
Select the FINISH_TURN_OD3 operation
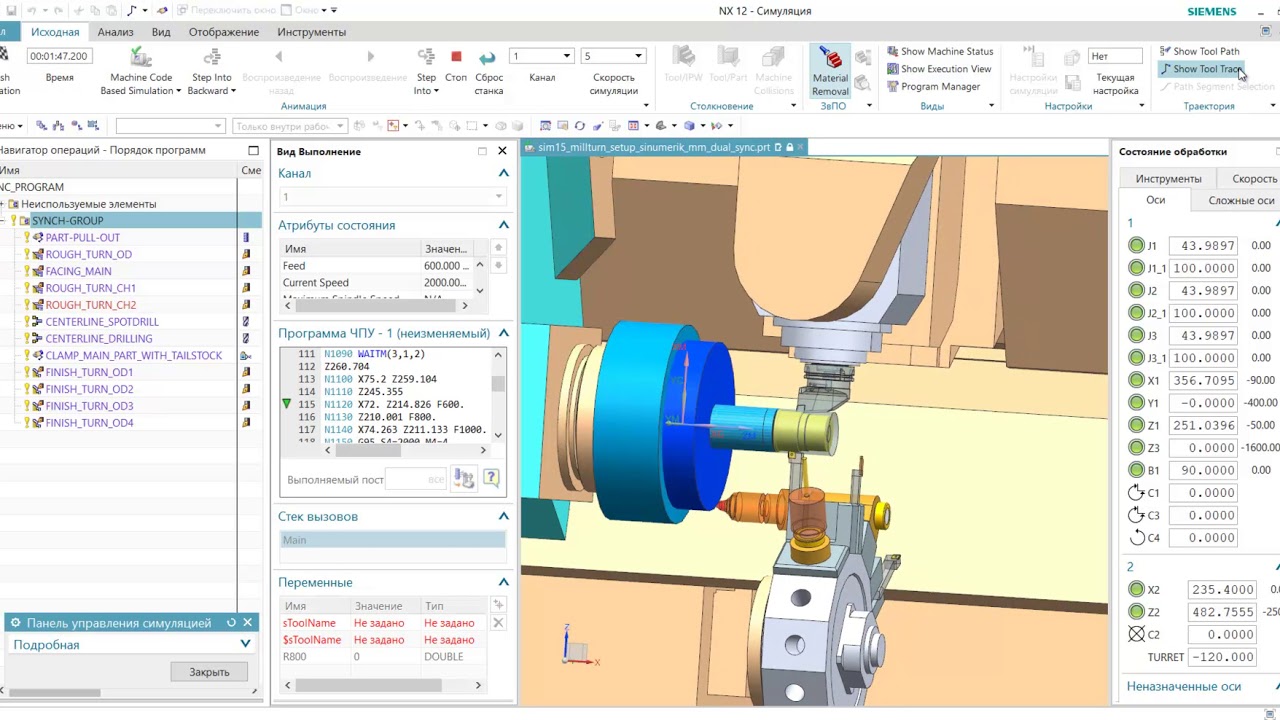pyautogui.click(x=89, y=406)
